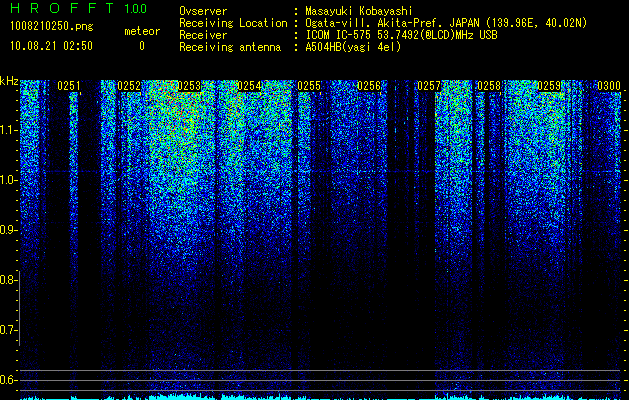Click the meteor count value 0
The width and height of the screenshot is (629, 400).
142,46
